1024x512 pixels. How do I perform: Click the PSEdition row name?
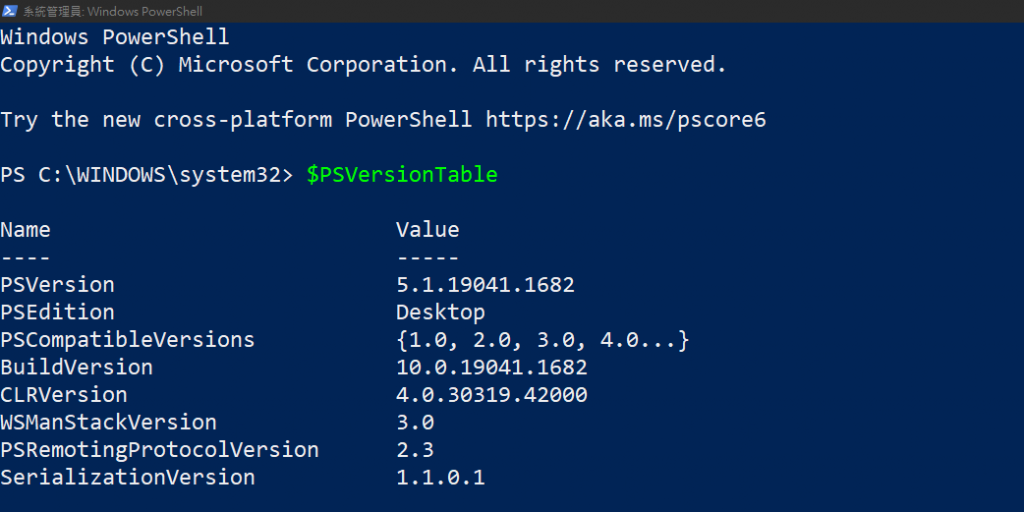coord(57,312)
